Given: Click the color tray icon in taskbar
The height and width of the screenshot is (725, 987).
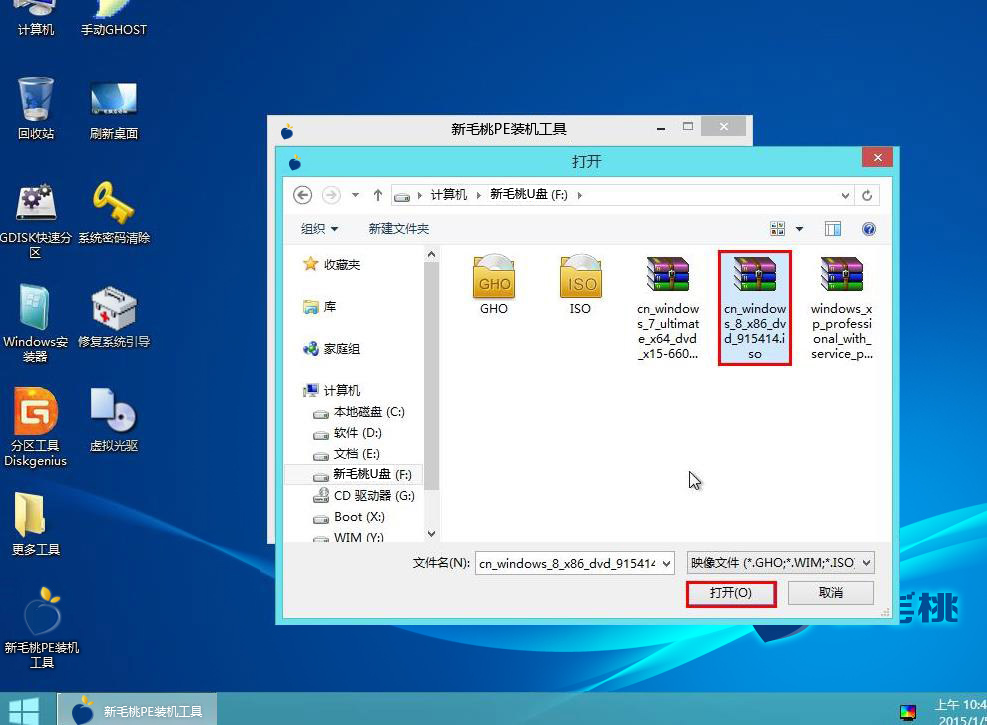Looking at the screenshot, I should point(908,712).
